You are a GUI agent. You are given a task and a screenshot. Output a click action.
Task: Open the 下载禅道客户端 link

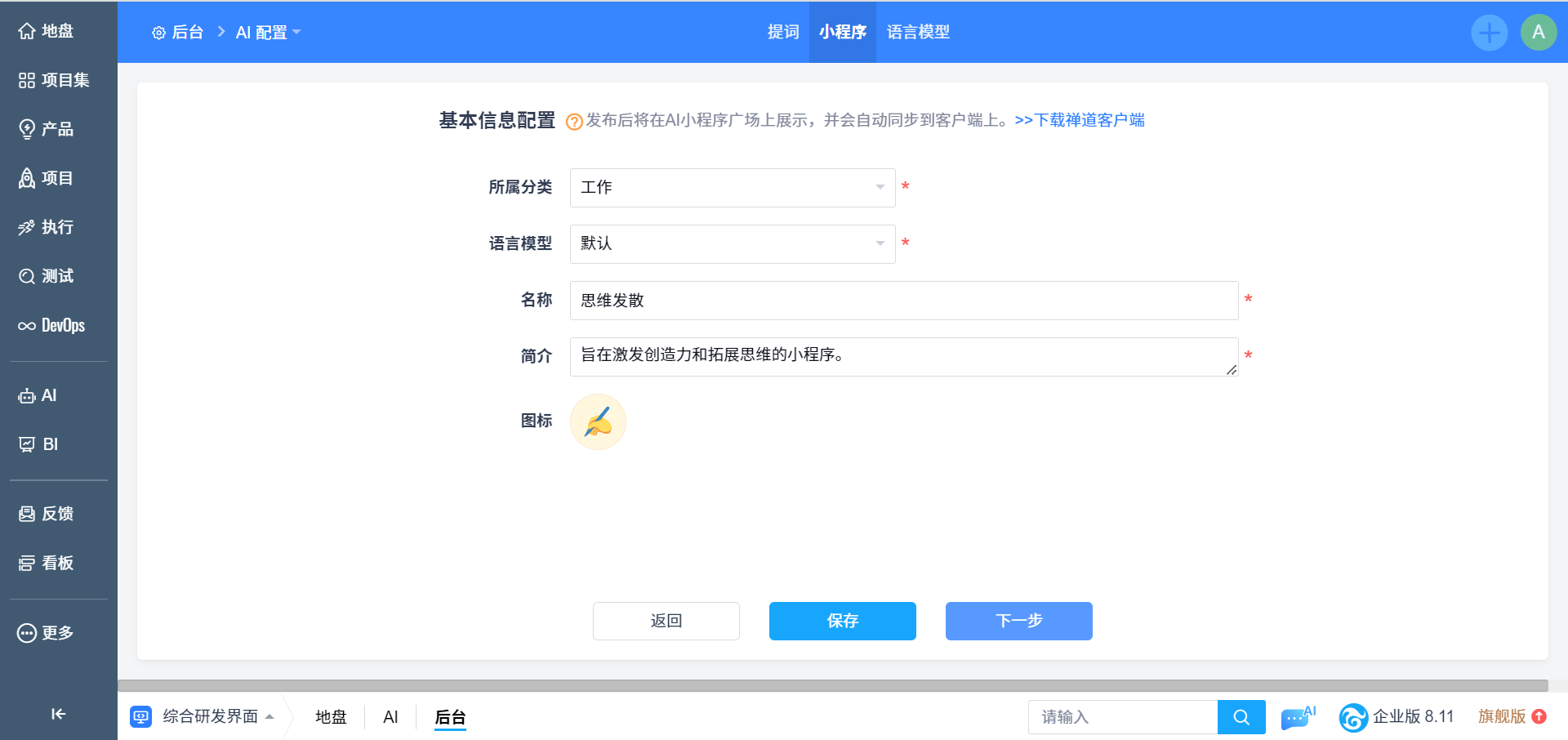tap(1080, 120)
